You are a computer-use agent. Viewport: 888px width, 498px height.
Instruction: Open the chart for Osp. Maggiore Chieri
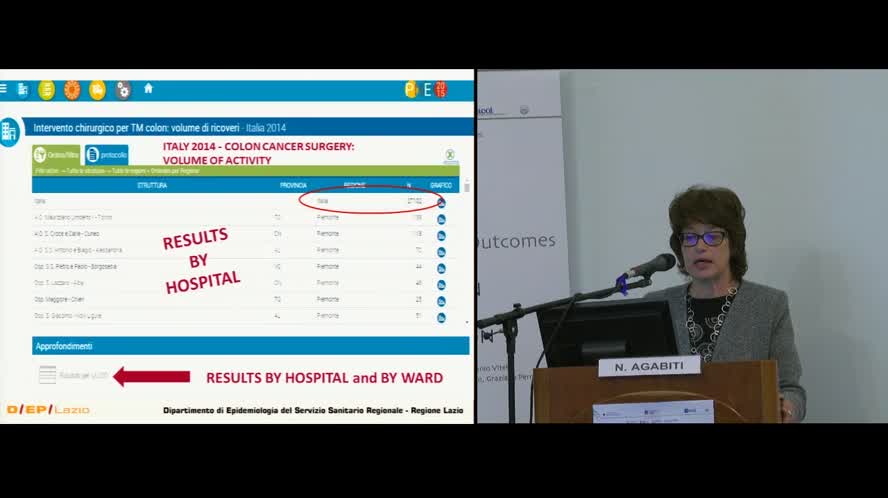point(441,301)
